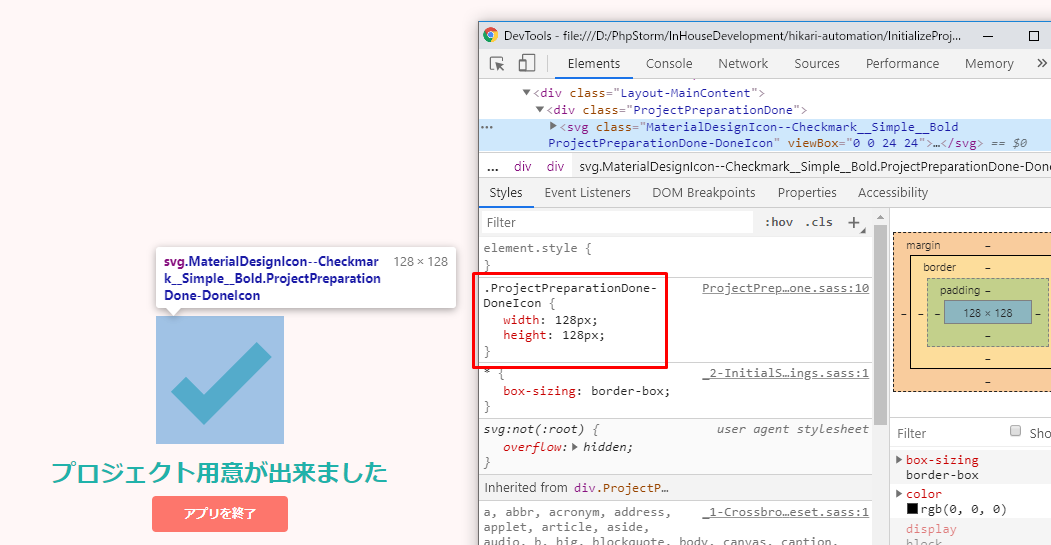The width and height of the screenshot is (1051, 545).
Task: Click the scroll up arrow in the Styles pane
Action: click(x=881, y=217)
